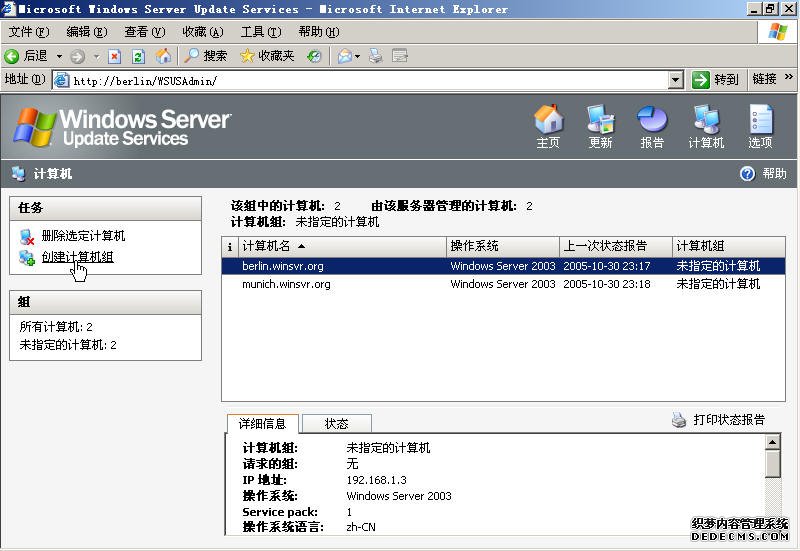Click the create computer group icon

(x=27, y=258)
